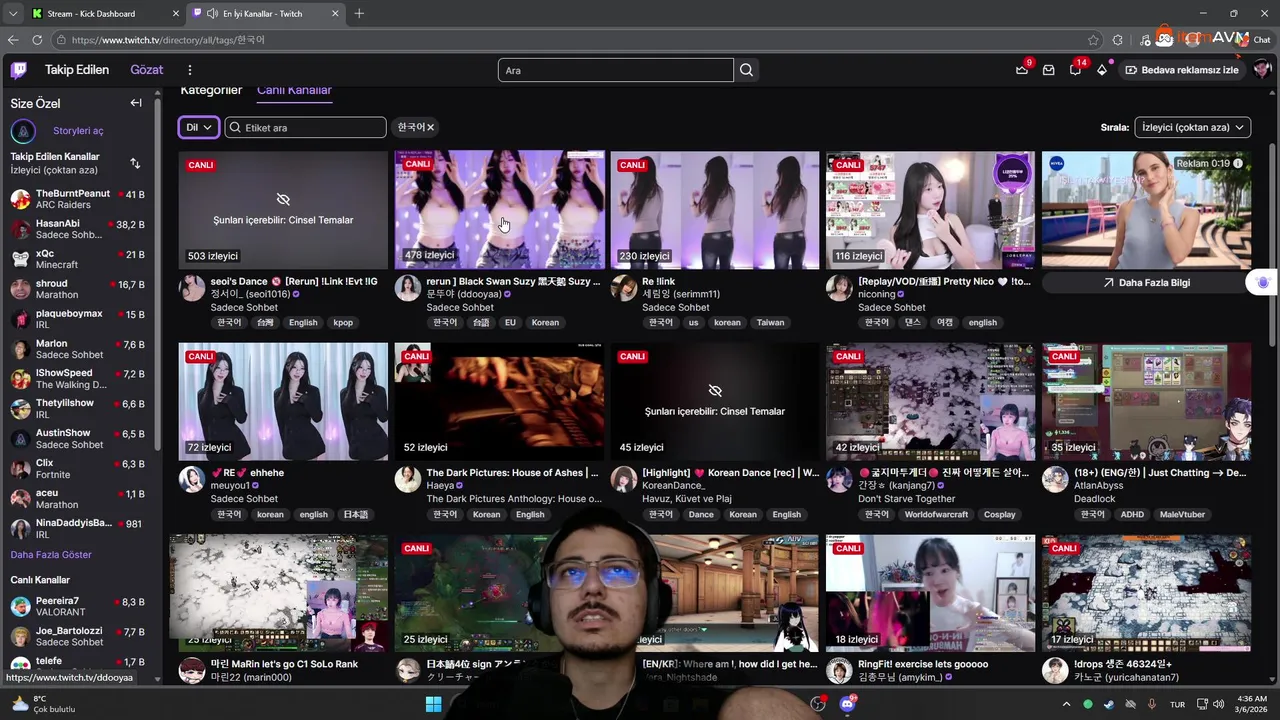
Task: Click Daha Fazla Bilgi ad button
Action: [x=1146, y=283]
